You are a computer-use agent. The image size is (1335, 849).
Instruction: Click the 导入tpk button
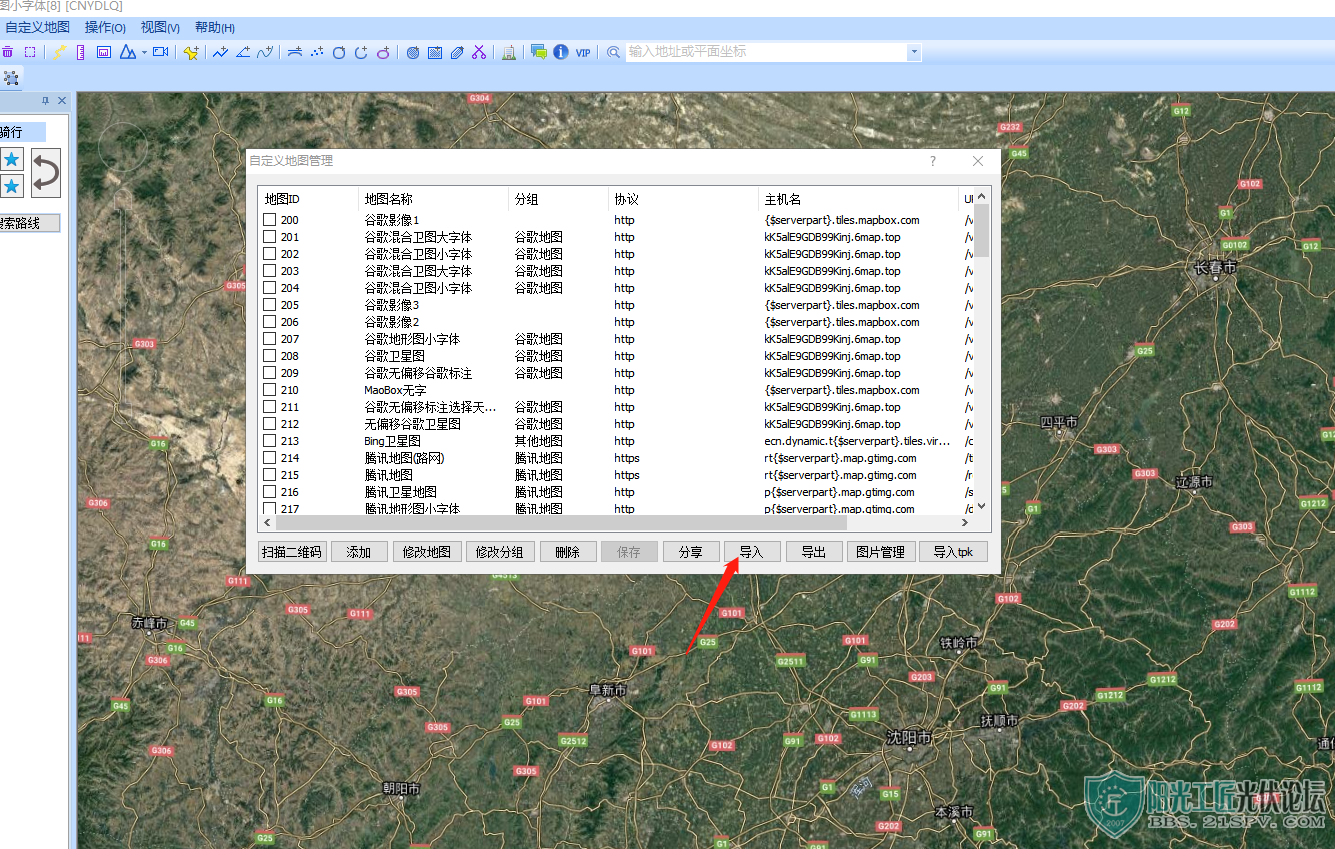[953, 552]
